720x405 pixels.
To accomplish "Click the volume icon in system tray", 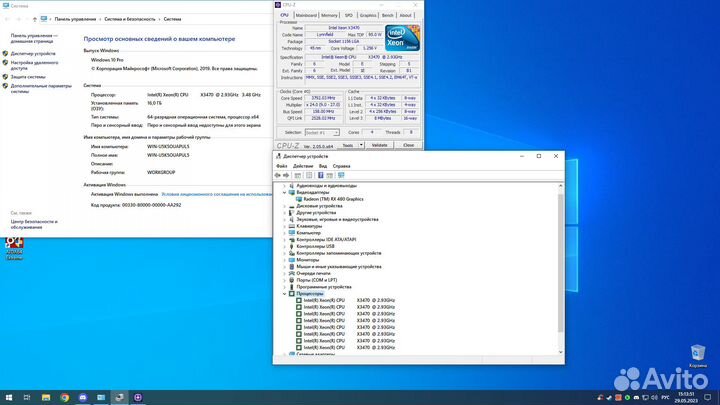I will (654, 397).
